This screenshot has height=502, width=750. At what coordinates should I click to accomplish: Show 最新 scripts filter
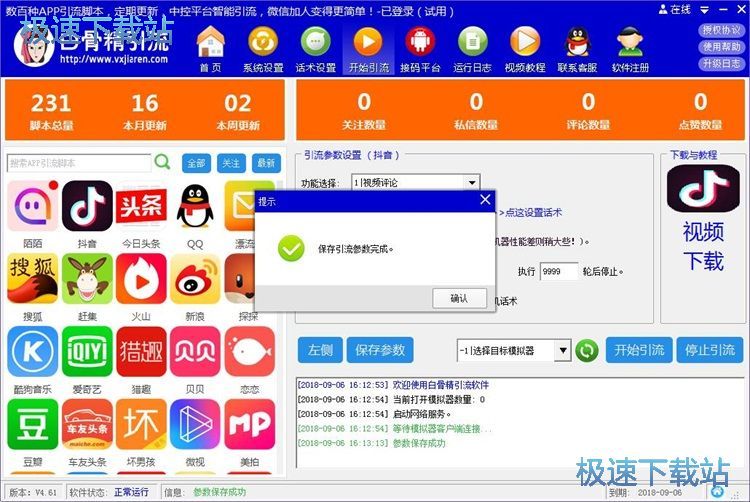266,164
